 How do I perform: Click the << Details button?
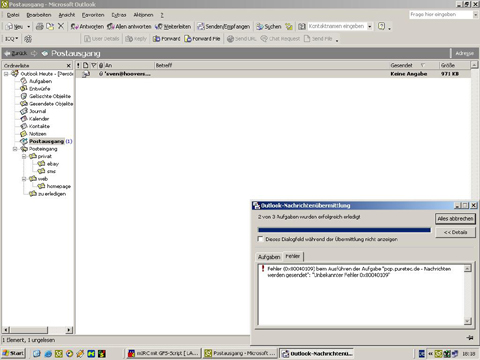(x=455, y=232)
